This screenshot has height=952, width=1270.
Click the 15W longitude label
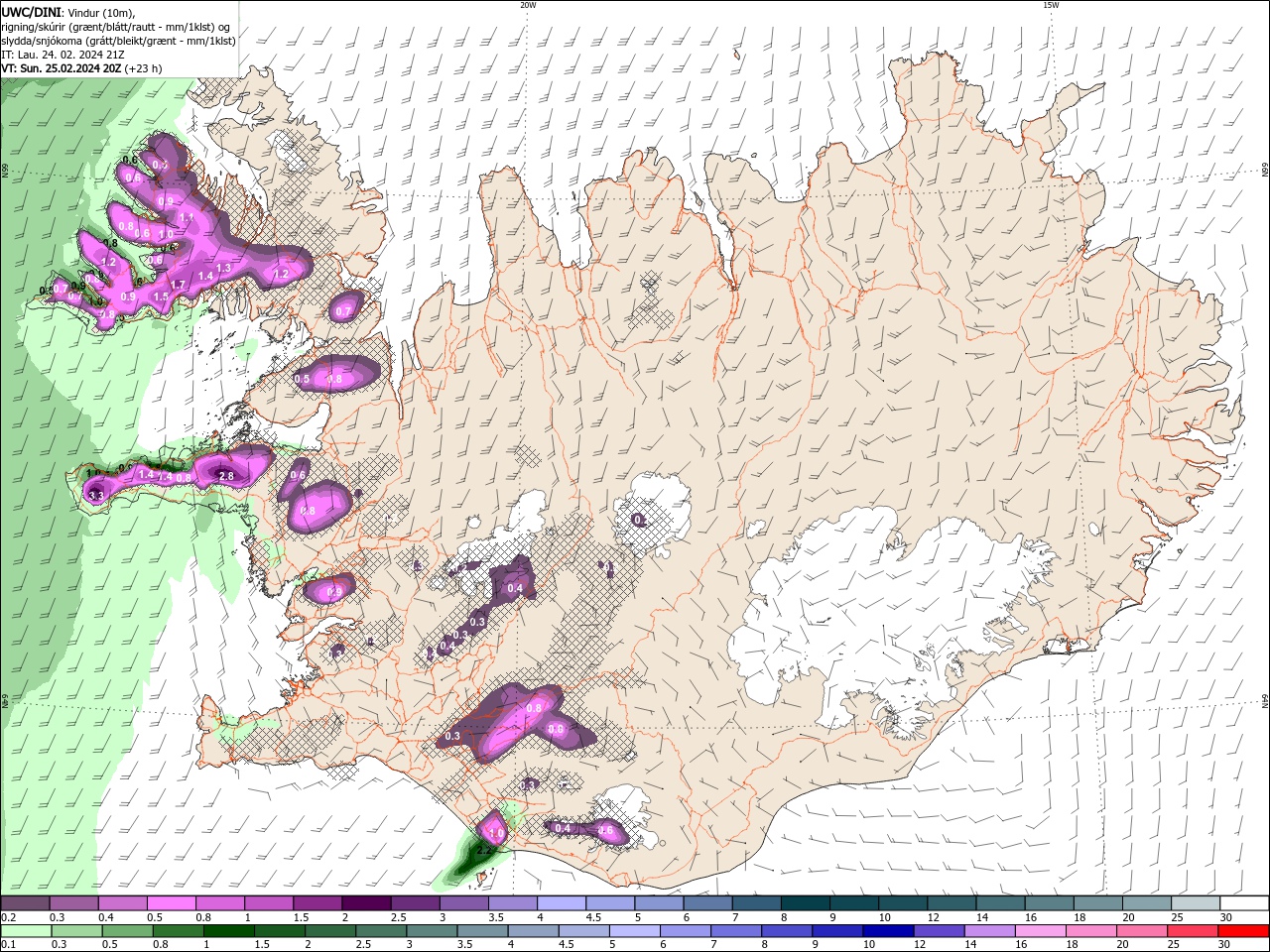point(1051,5)
